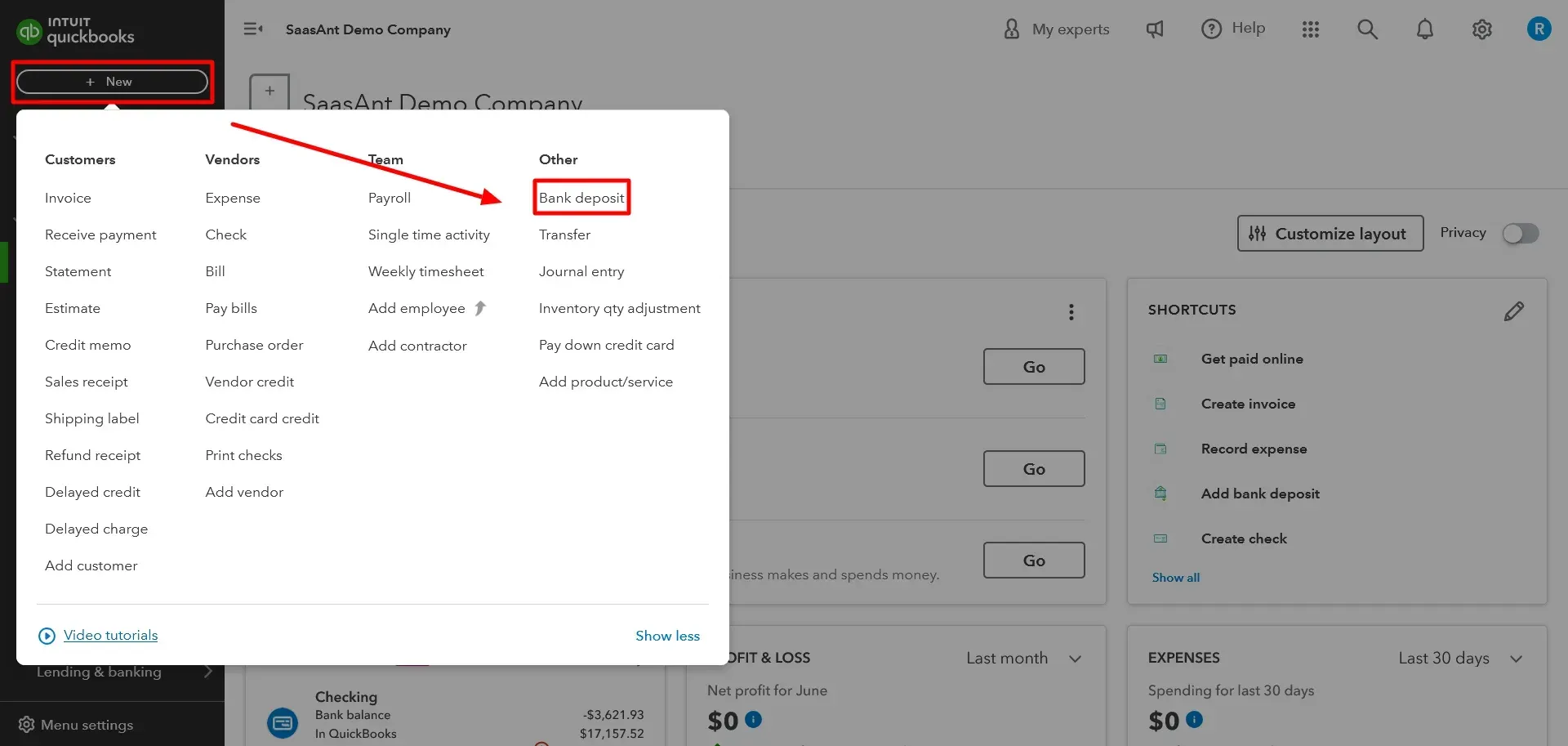Click the plus icon box beside company name

pos(269,92)
